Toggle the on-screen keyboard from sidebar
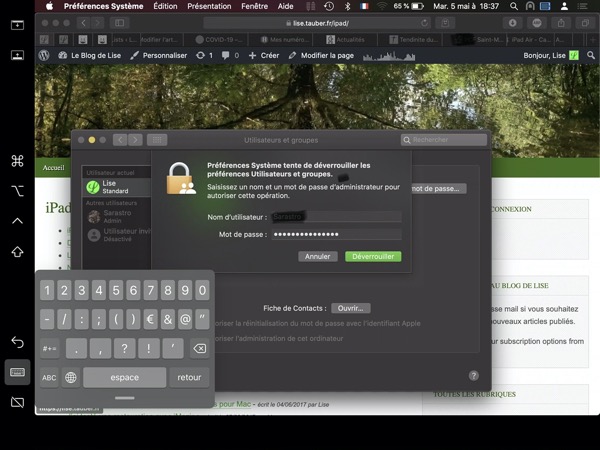600x450 pixels. tap(17, 372)
